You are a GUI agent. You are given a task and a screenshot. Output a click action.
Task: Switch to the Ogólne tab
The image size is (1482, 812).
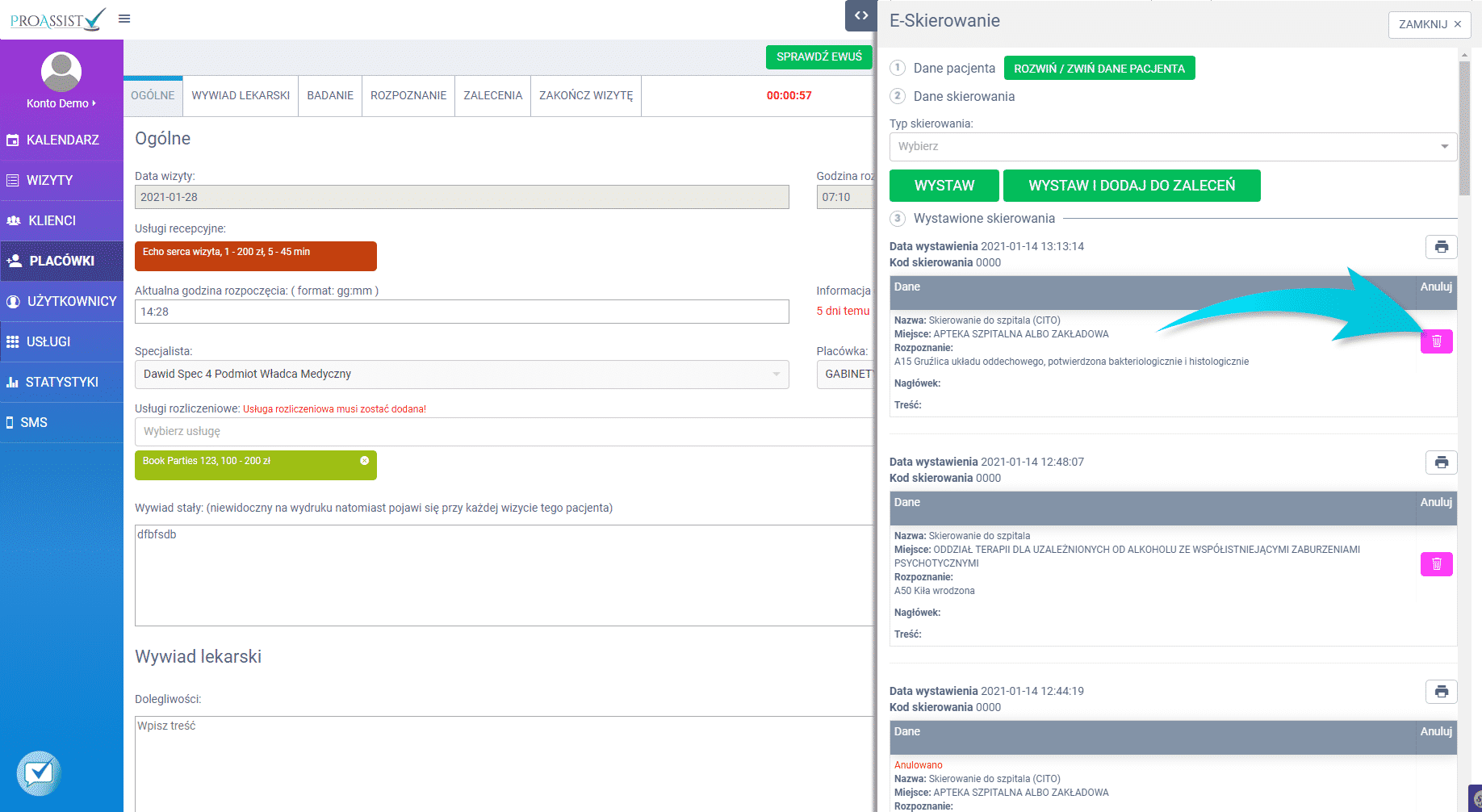(153, 95)
